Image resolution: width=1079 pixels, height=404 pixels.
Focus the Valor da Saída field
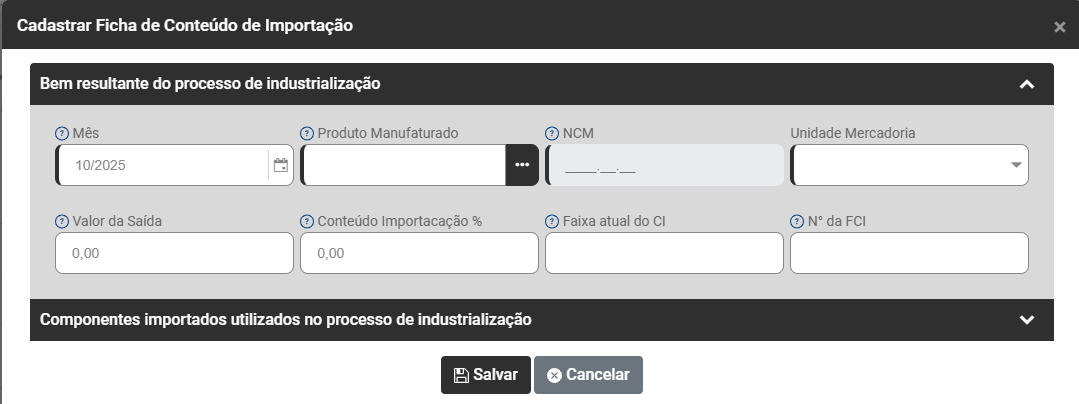coord(174,254)
